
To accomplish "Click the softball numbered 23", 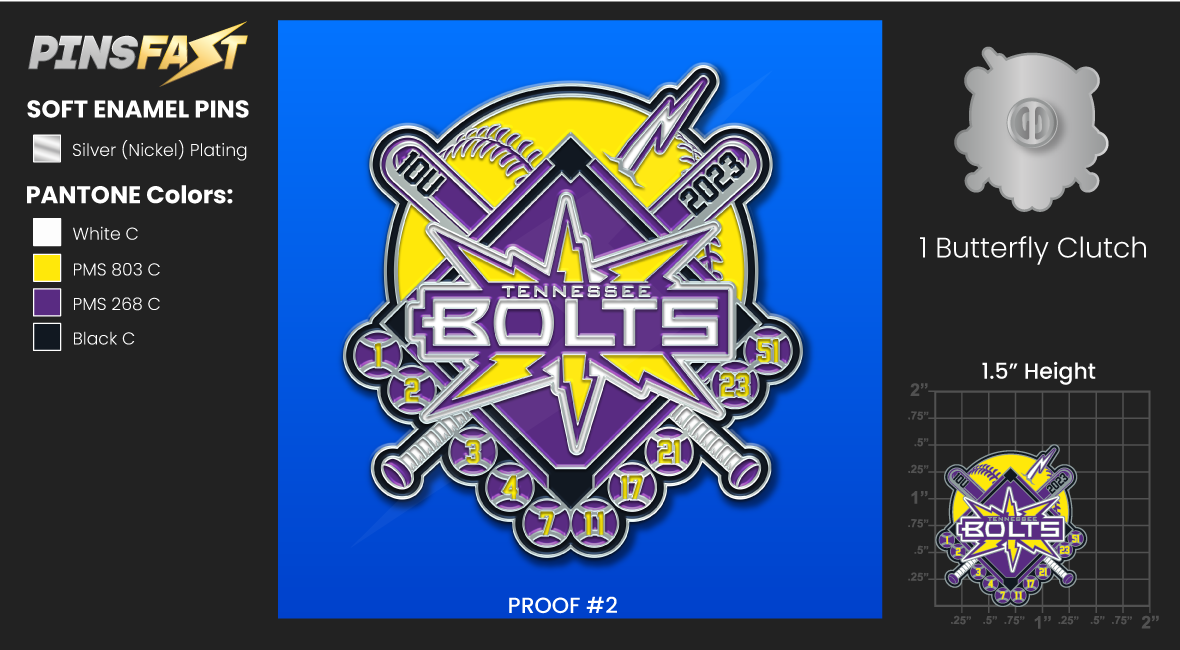I will (734, 386).
